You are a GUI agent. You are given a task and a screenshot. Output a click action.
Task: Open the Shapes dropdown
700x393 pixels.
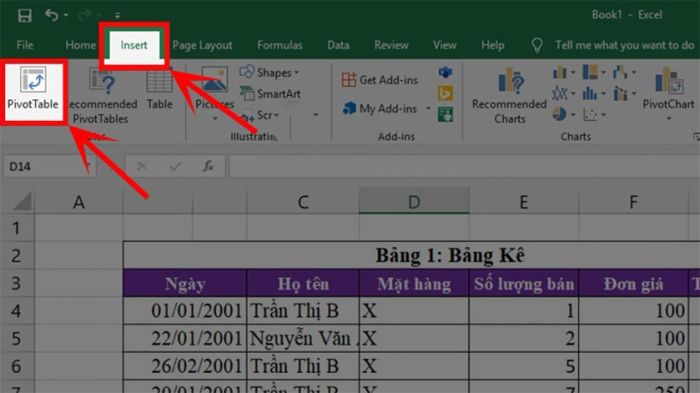[270, 72]
